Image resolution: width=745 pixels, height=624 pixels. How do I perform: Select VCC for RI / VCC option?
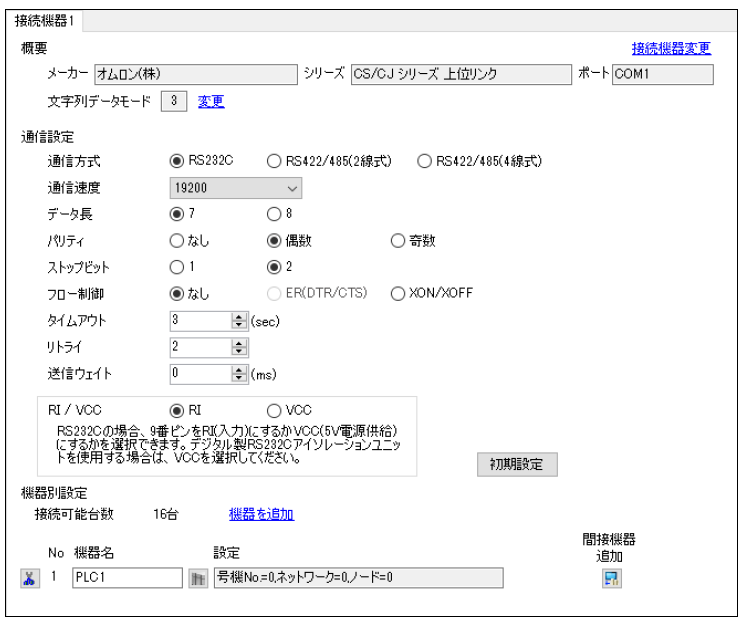(274, 409)
